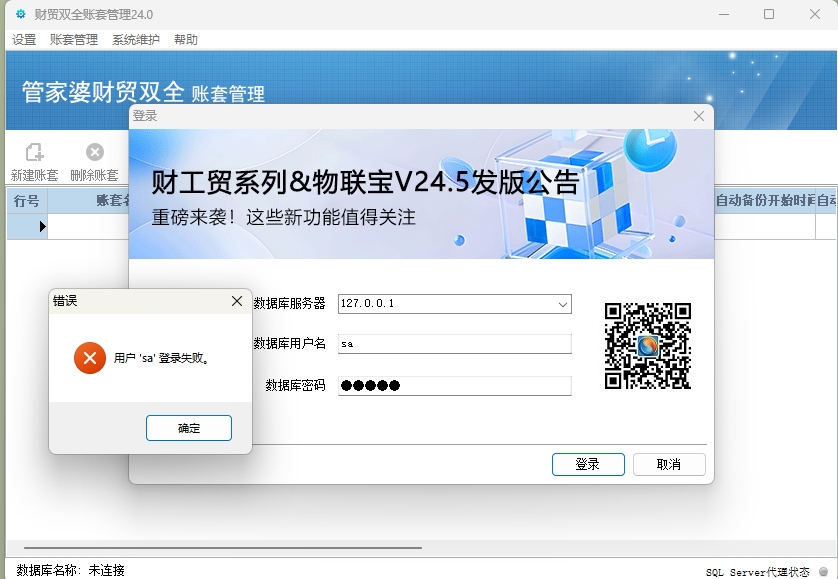Click the 自动备份开始时间 column header
Screen dimensions: 838x579
(765, 201)
